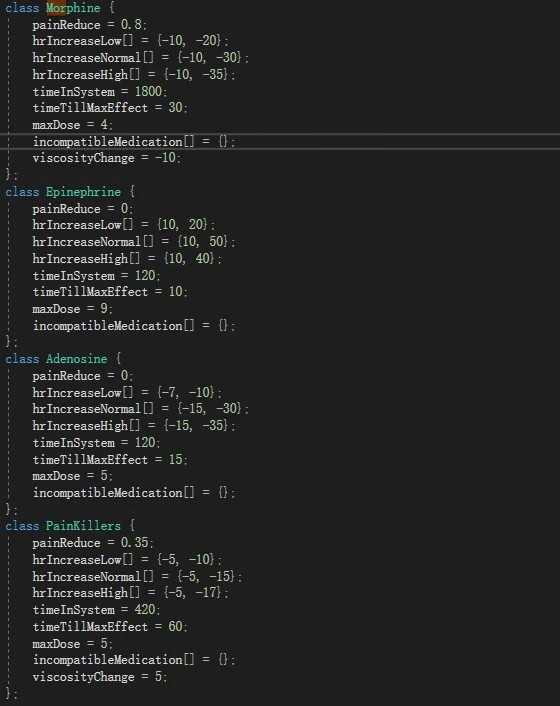Click PainKillers painReduce value 0.35
This screenshot has height=706, width=560.
[x=134, y=543]
